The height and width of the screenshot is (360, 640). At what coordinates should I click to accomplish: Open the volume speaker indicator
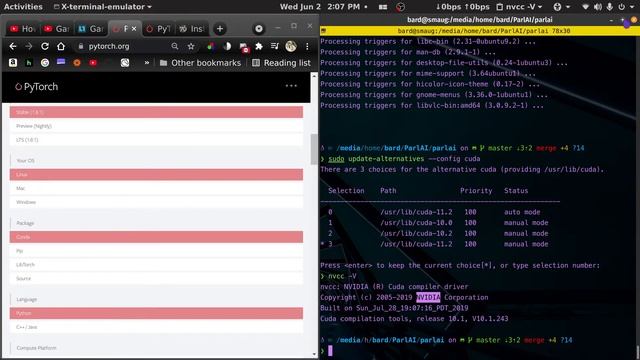[598, 7]
